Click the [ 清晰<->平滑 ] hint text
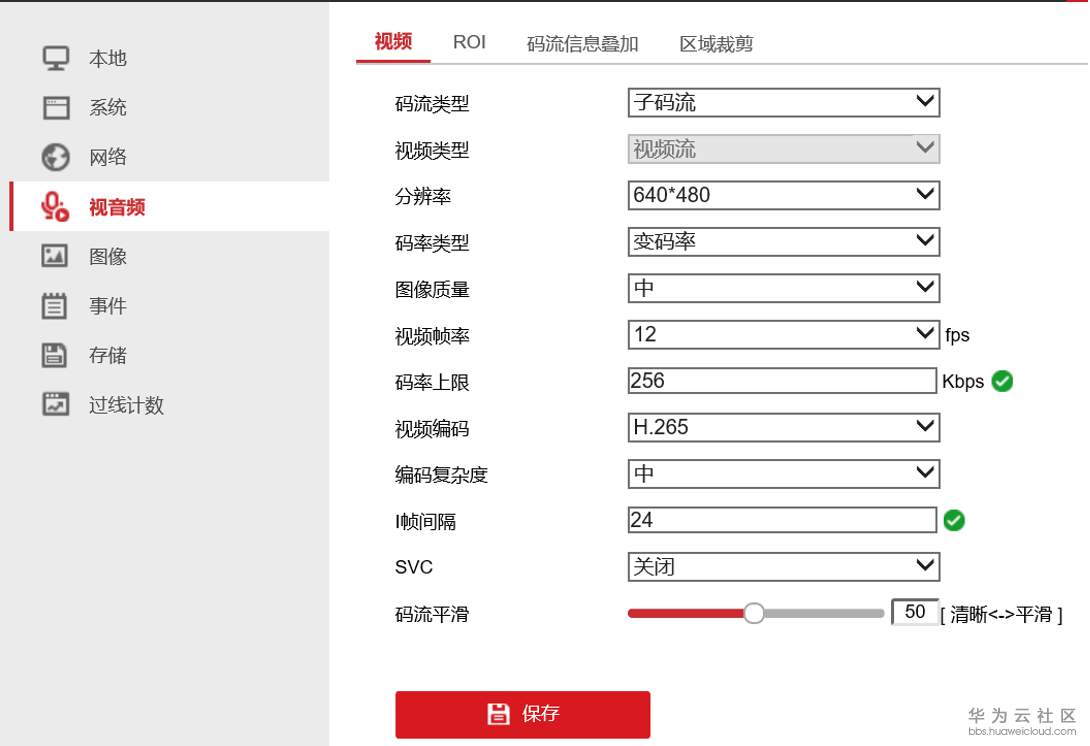 click(1002, 615)
